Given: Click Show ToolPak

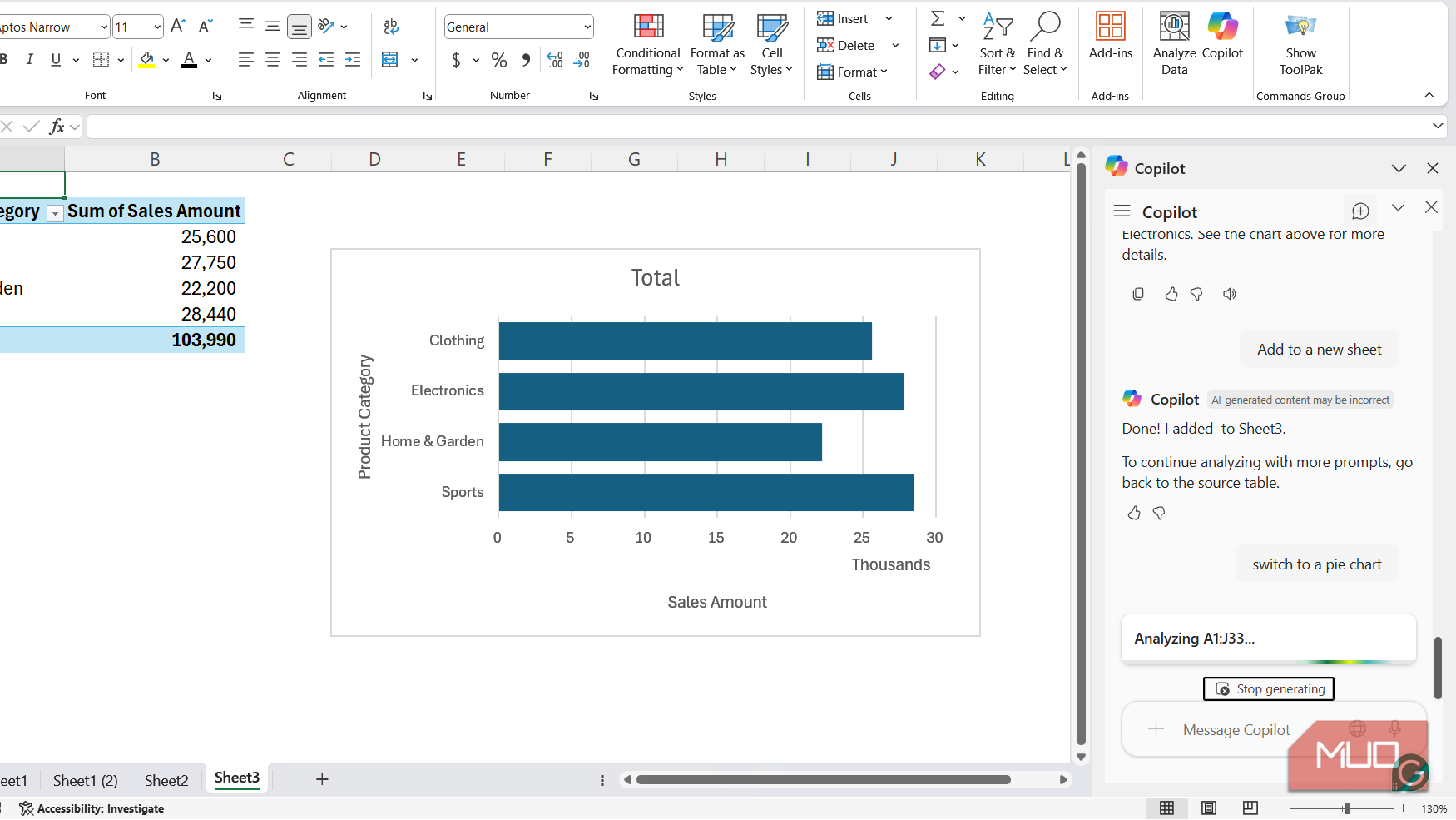Looking at the screenshot, I should (1300, 45).
